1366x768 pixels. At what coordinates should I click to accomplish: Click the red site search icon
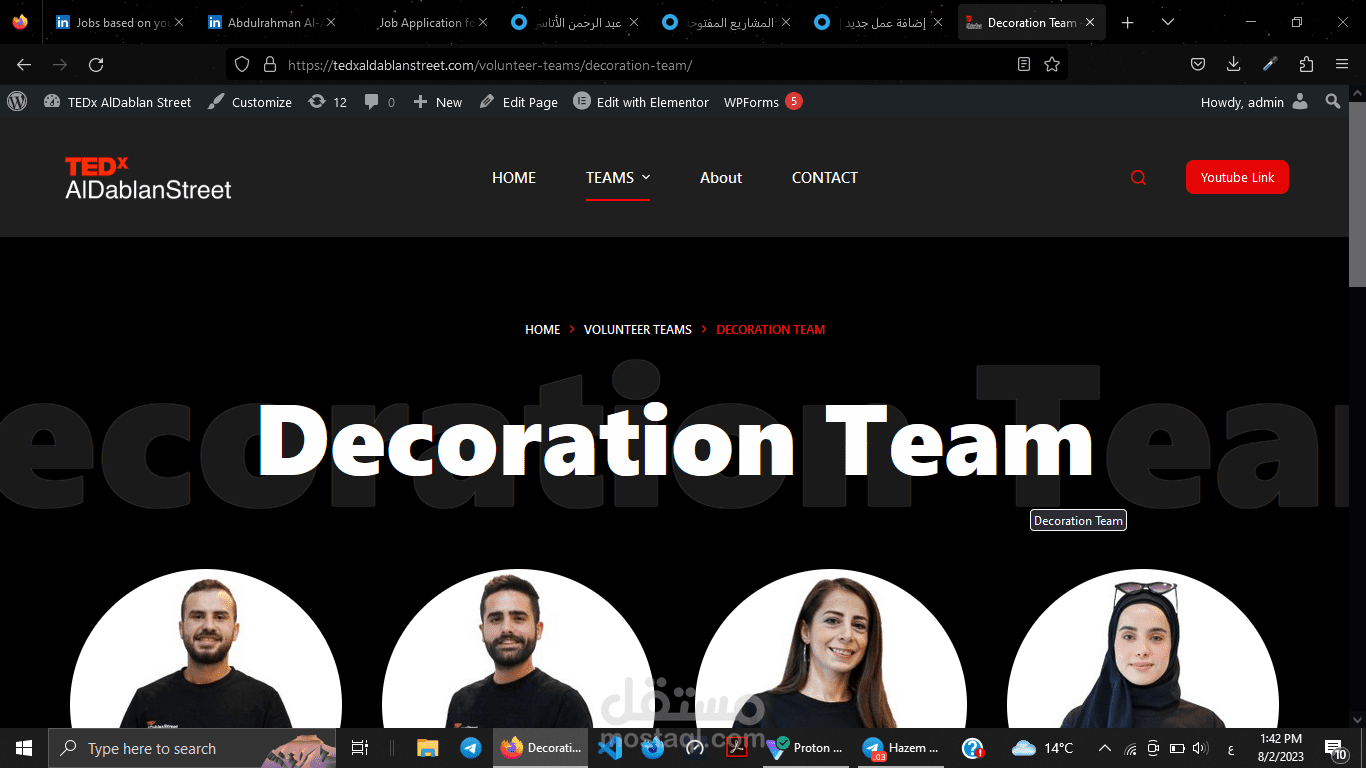(x=1138, y=178)
